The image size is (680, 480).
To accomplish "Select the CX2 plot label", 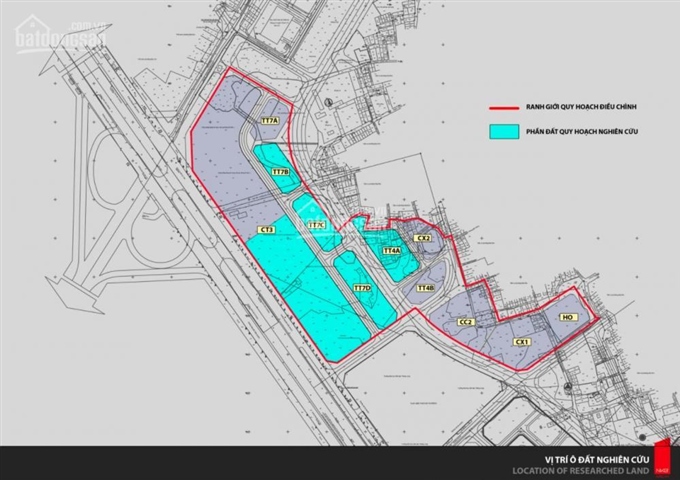I will (424, 238).
